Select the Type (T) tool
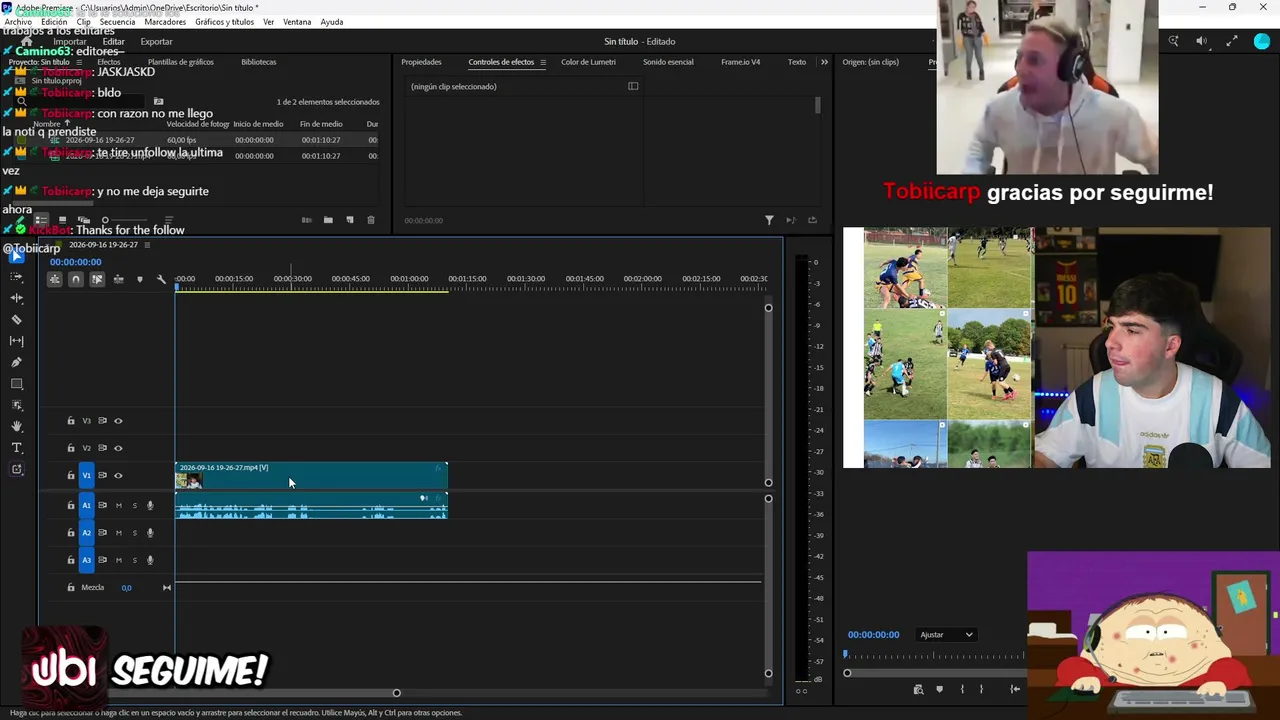The image size is (1280, 720). coord(16,448)
